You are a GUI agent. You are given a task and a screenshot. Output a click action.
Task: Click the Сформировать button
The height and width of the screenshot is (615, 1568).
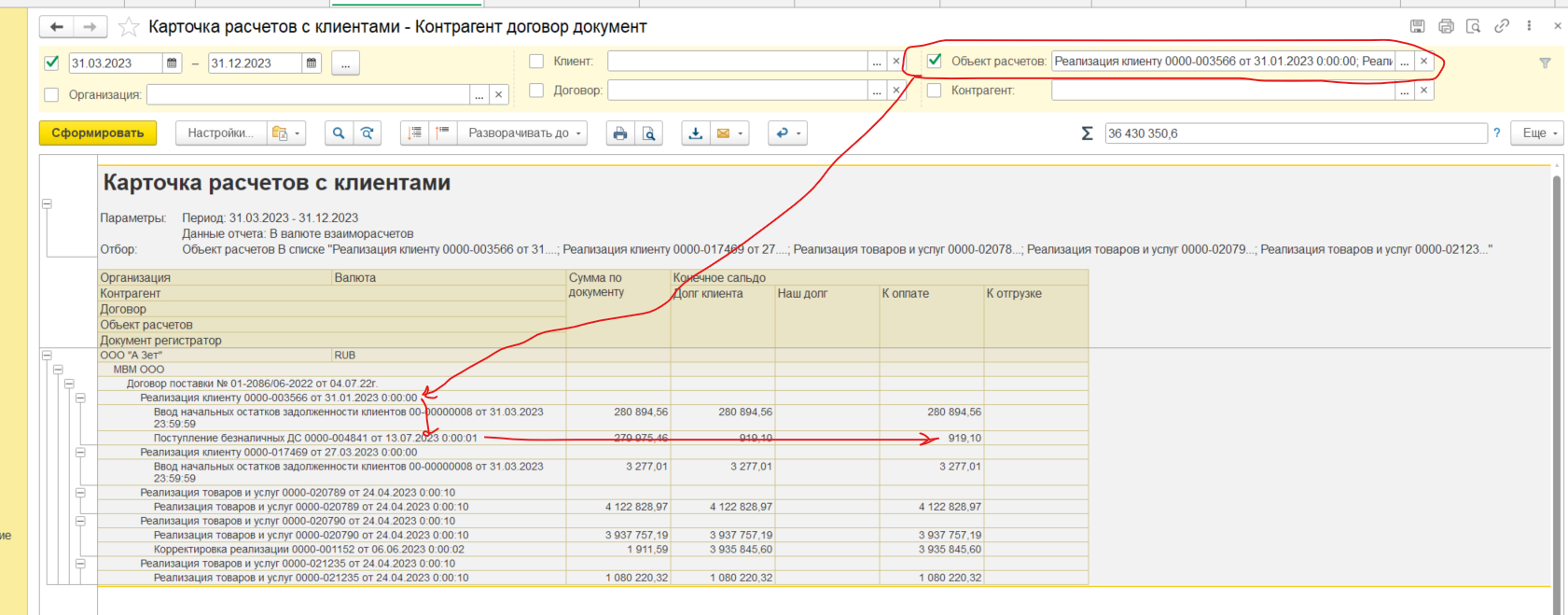[x=98, y=133]
